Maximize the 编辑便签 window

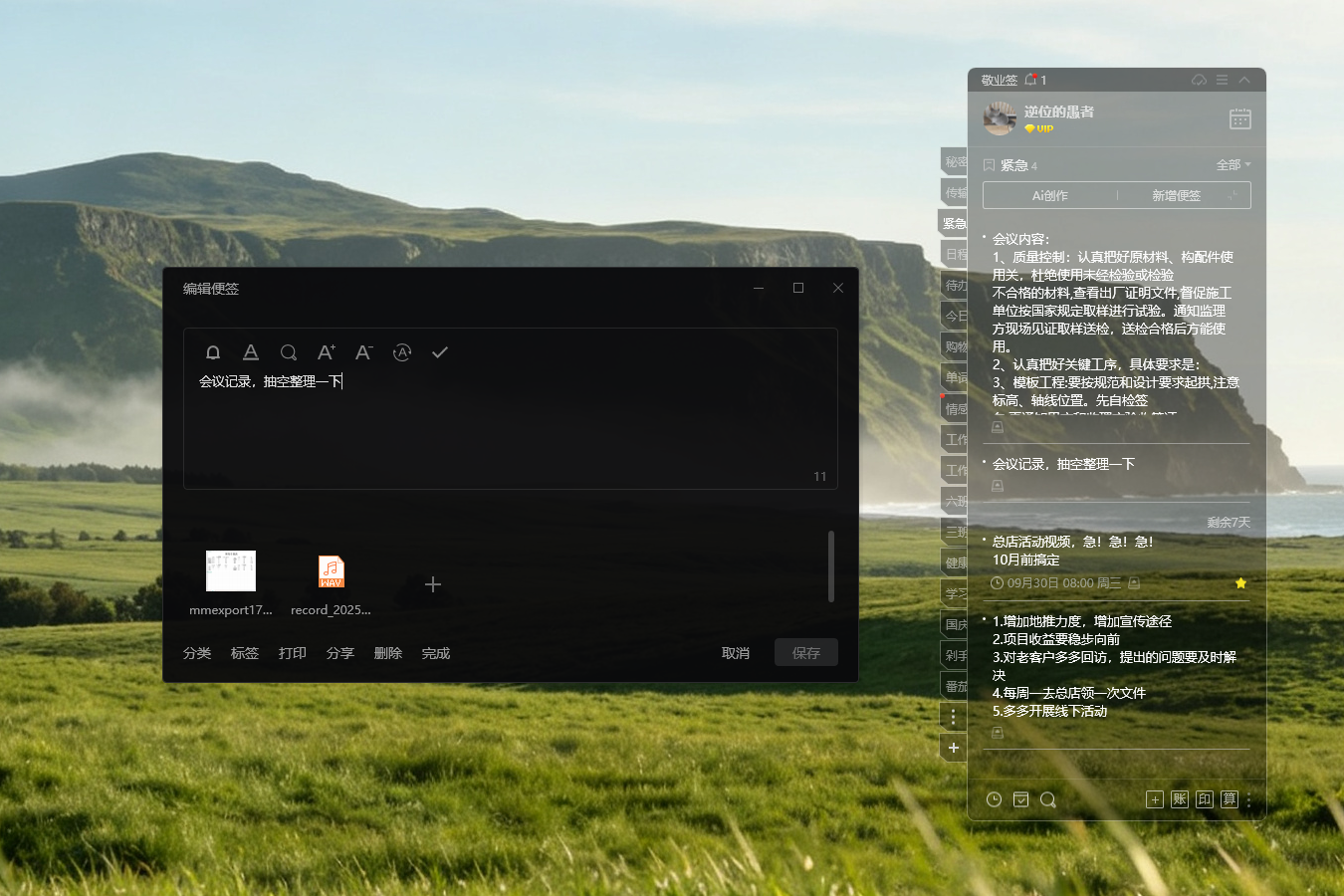tap(798, 288)
